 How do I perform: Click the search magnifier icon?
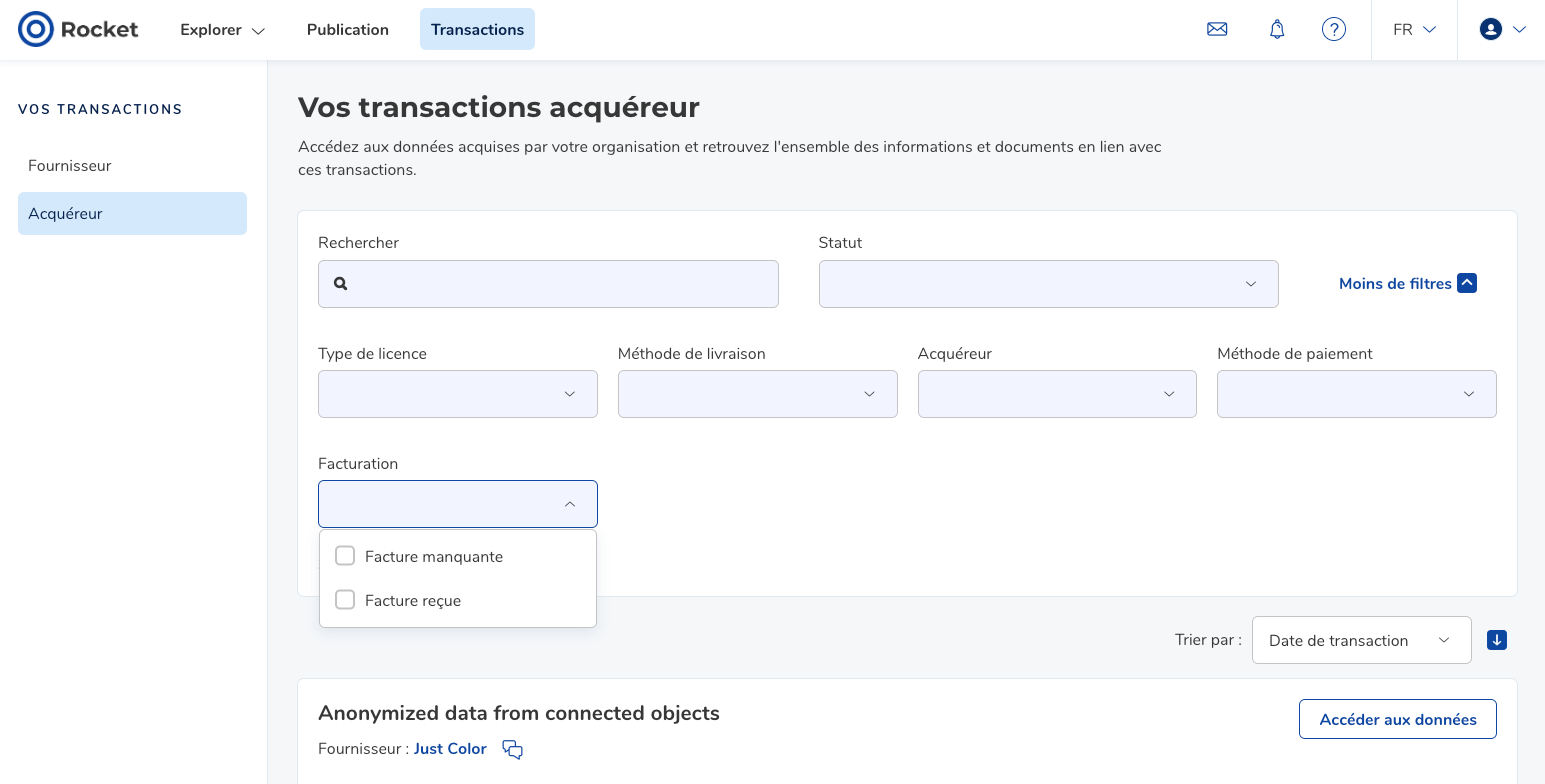point(340,284)
